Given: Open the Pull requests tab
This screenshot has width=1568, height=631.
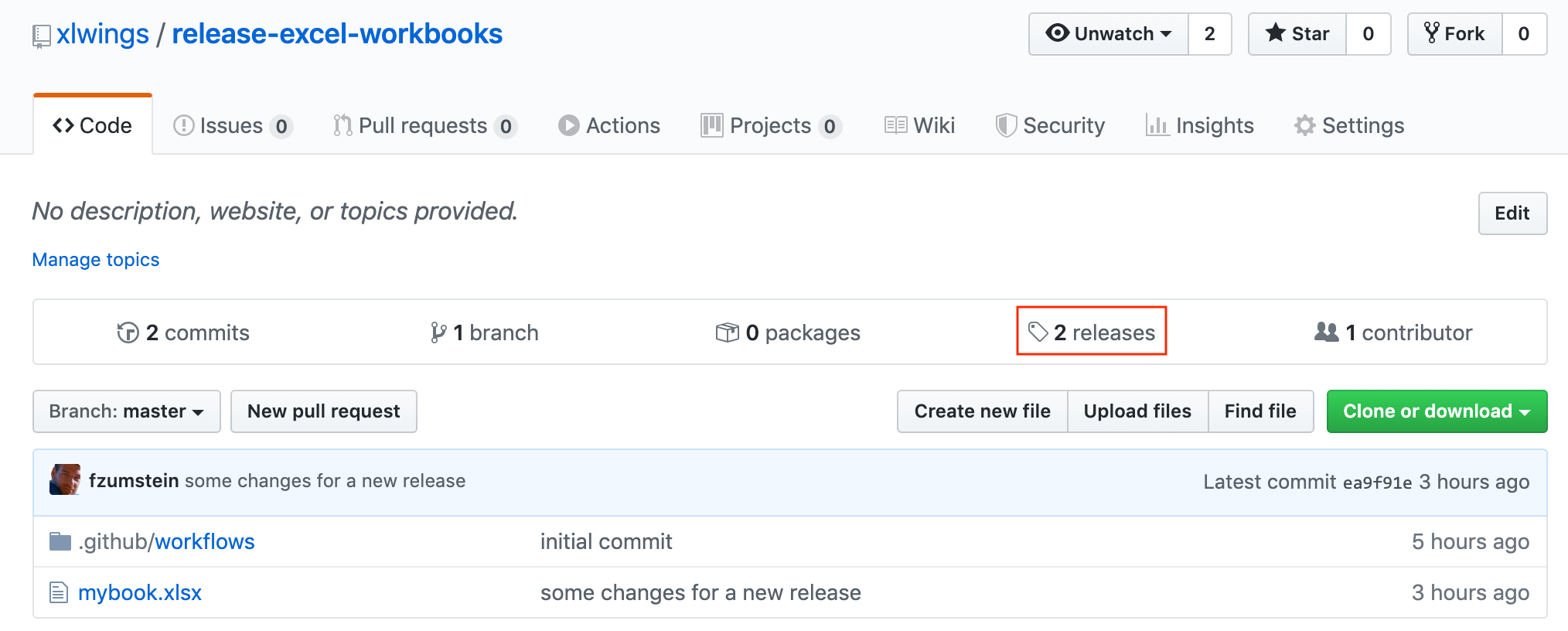Looking at the screenshot, I should (423, 125).
